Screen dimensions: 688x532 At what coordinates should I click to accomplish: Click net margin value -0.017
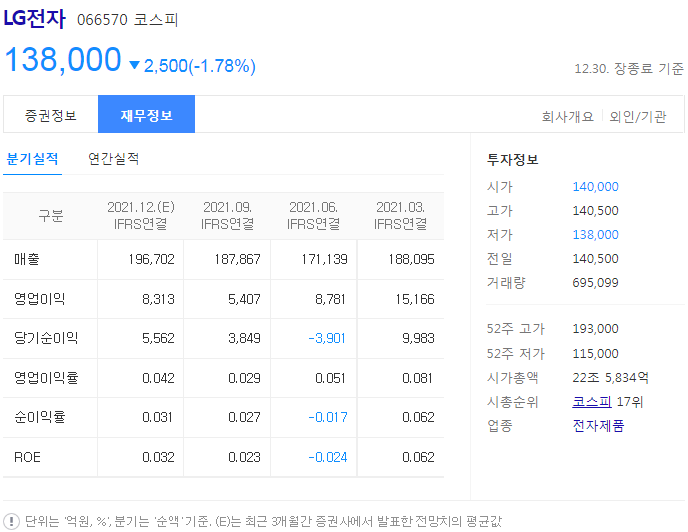tap(328, 417)
